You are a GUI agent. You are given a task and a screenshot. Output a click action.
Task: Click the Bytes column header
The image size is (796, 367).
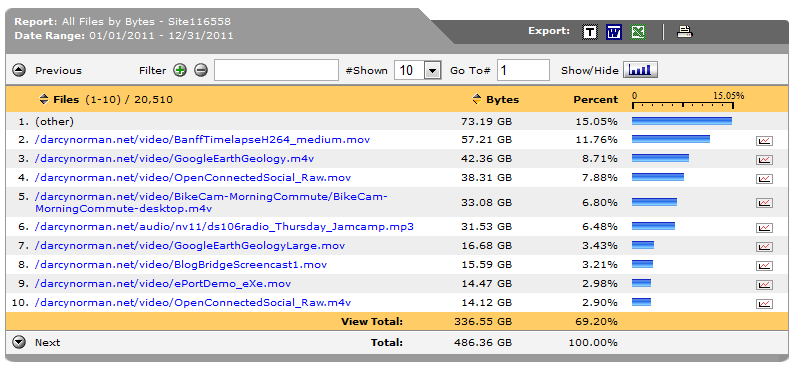[x=503, y=99]
